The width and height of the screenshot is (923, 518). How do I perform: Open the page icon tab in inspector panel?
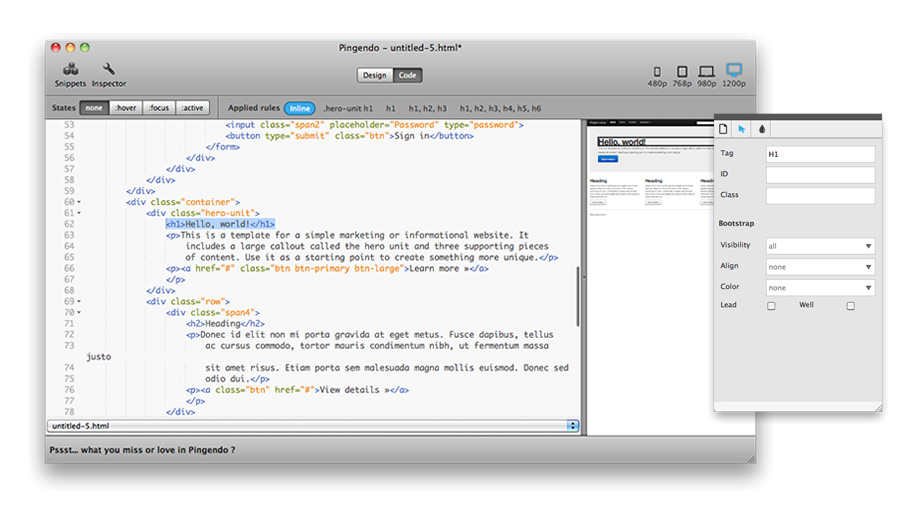point(723,129)
